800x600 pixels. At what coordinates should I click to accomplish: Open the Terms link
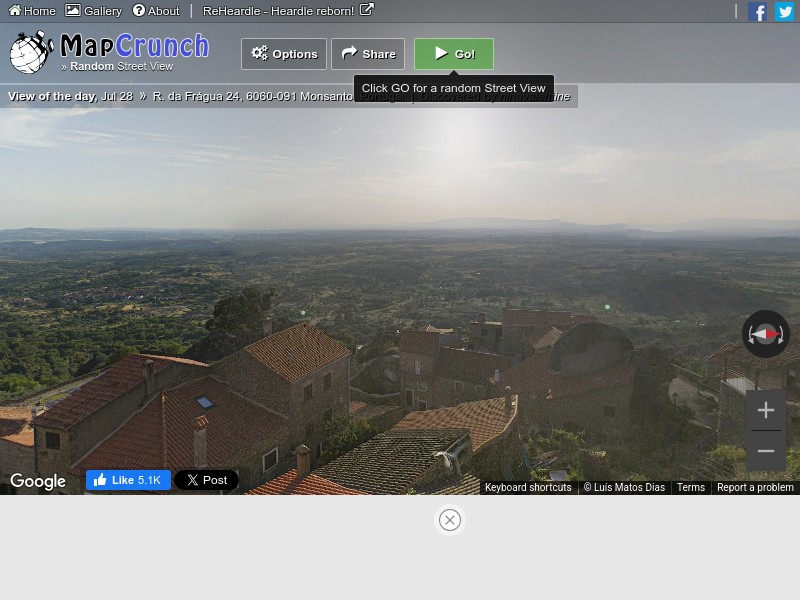(x=690, y=487)
